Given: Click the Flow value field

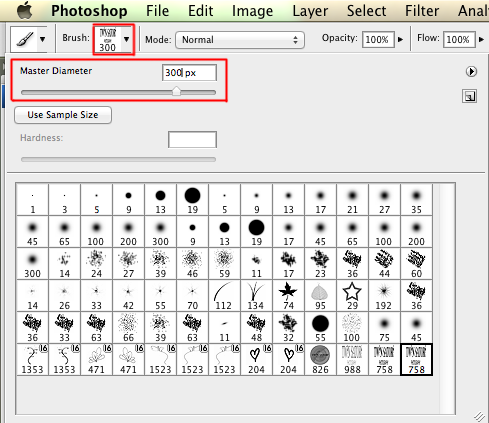Looking at the screenshot, I should 459,40.
